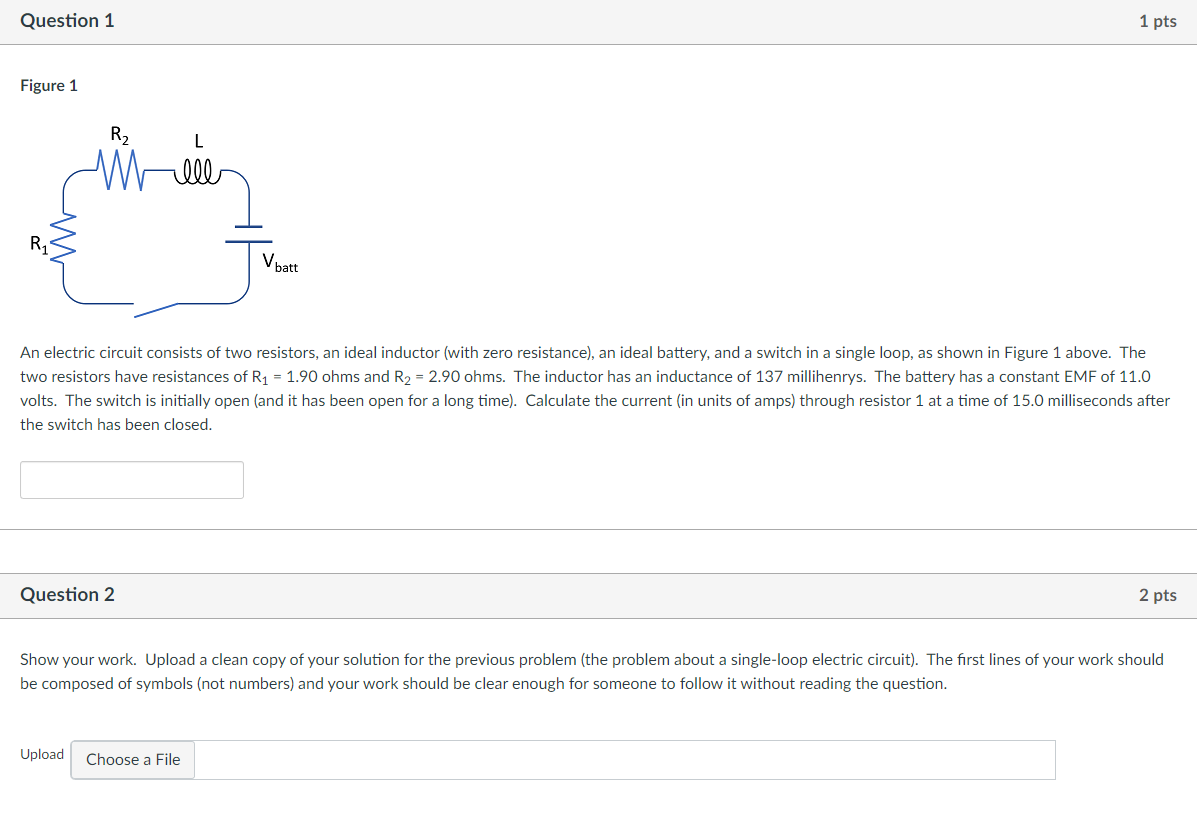Select the Question 1 header
The height and width of the screenshot is (830, 1197).
click(x=67, y=20)
